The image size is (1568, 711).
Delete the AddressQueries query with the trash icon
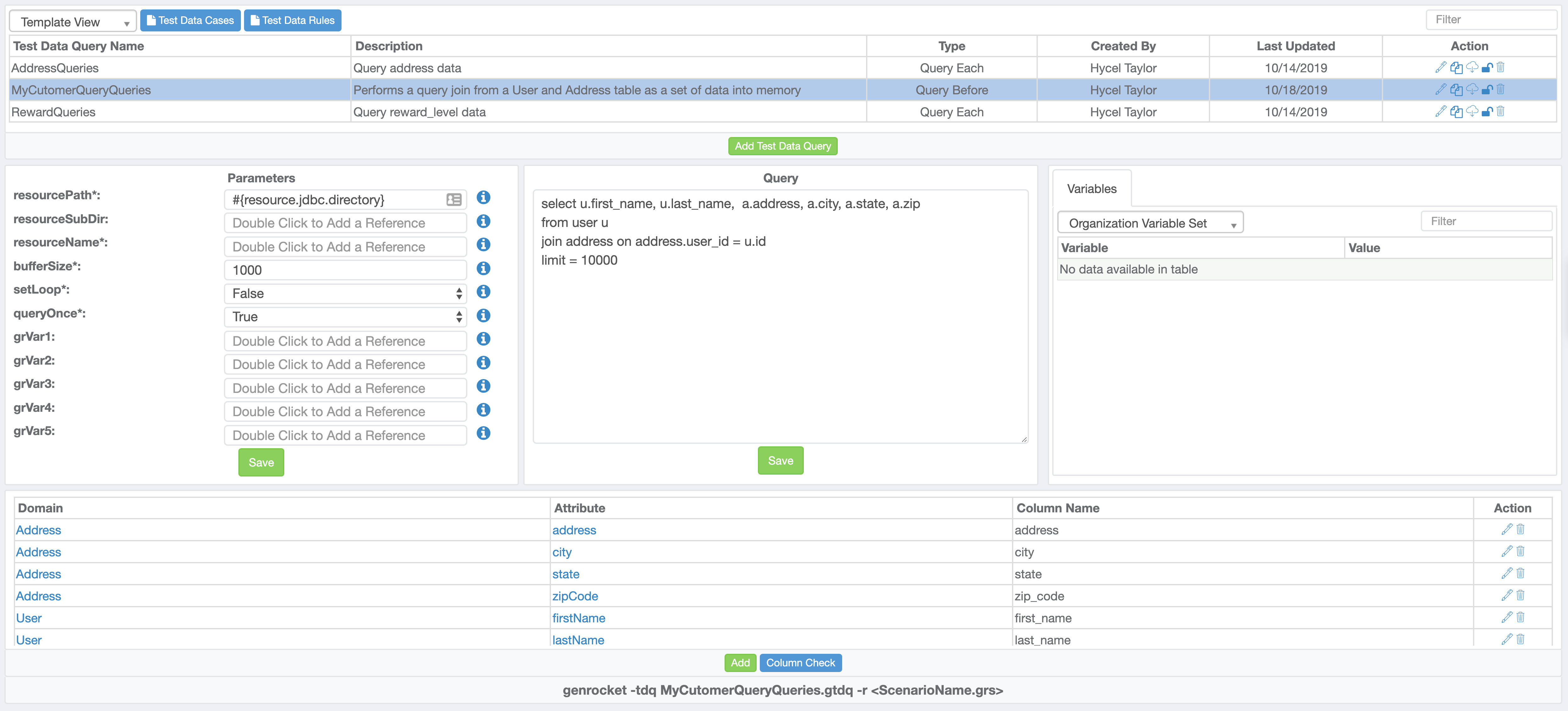pos(1500,68)
